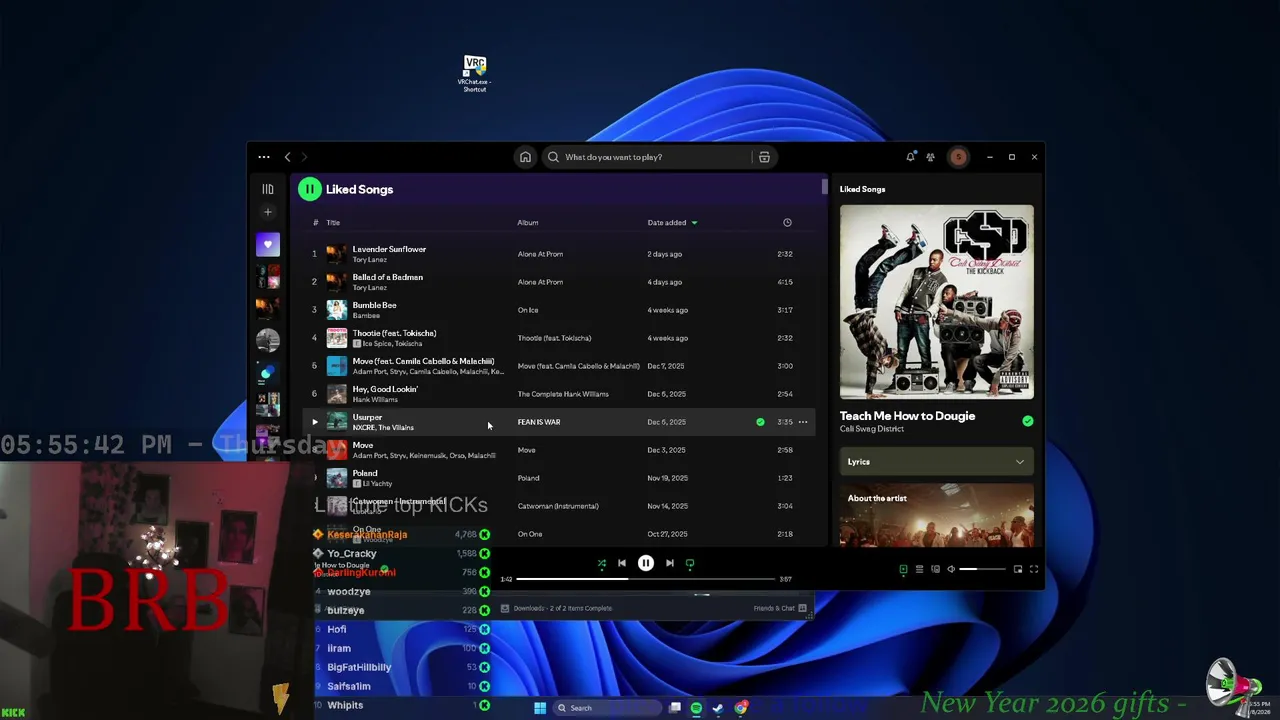Click the track list scrollbar
Viewport: 1280px width, 720px height.
pyautogui.click(x=824, y=186)
